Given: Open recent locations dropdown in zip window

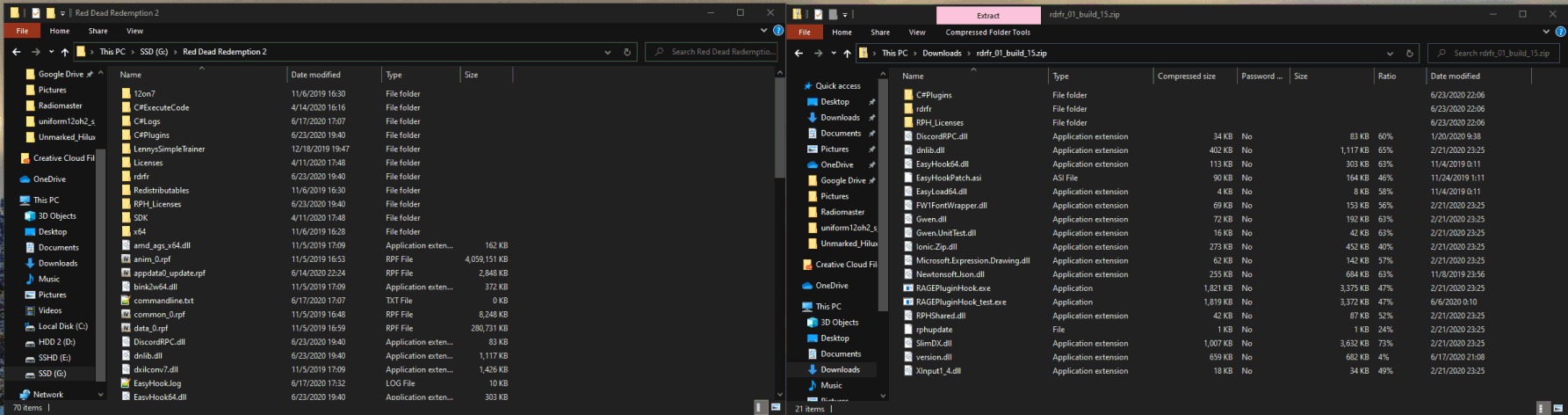Looking at the screenshot, I should pos(834,54).
